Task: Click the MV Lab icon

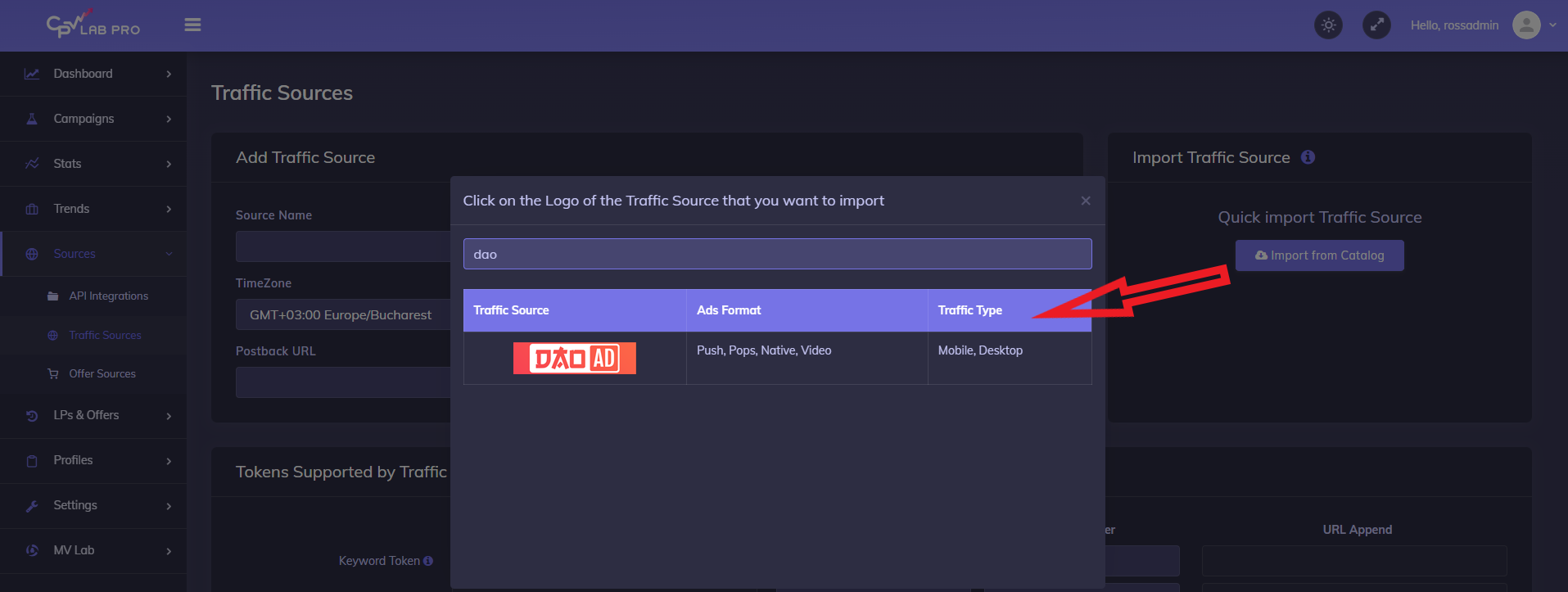Action: tap(32, 551)
